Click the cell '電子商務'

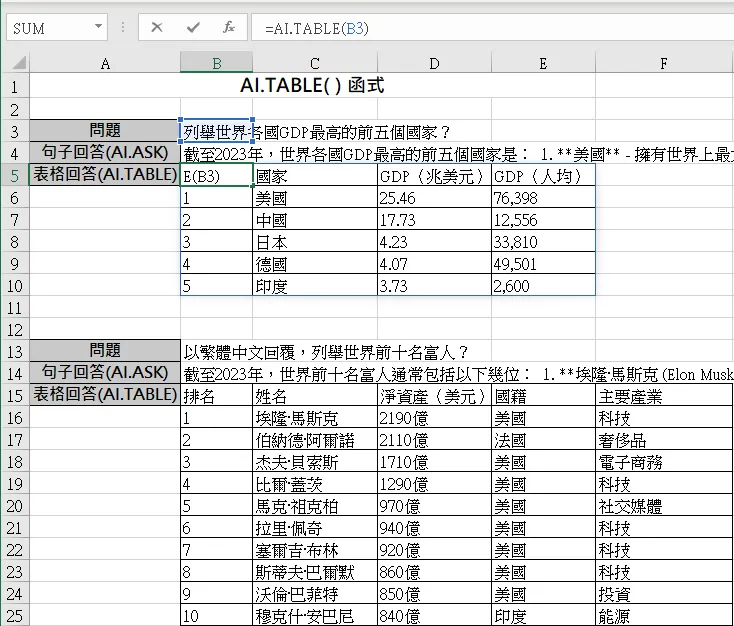[664, 462]
